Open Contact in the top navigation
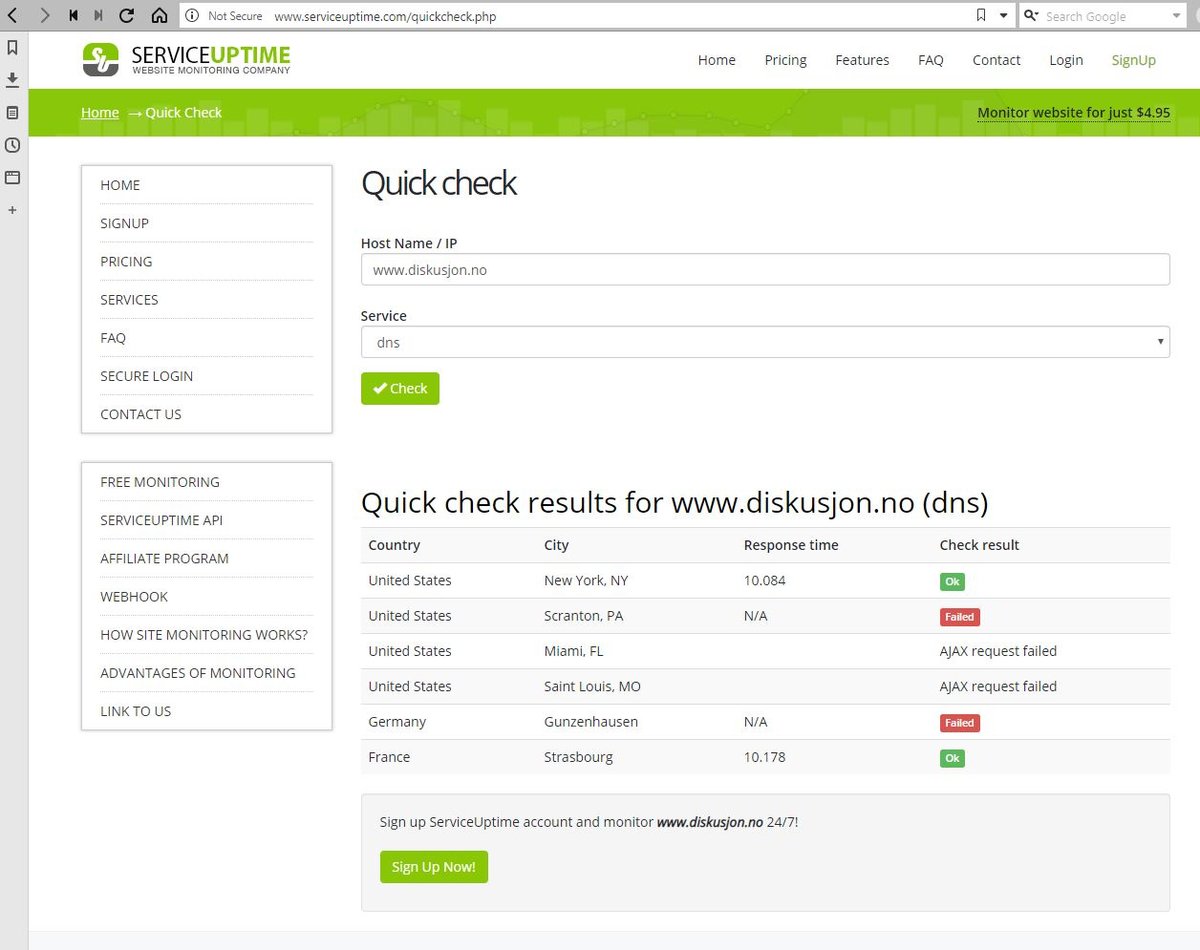Screen dimensions: 1200x950 [996, 60]
